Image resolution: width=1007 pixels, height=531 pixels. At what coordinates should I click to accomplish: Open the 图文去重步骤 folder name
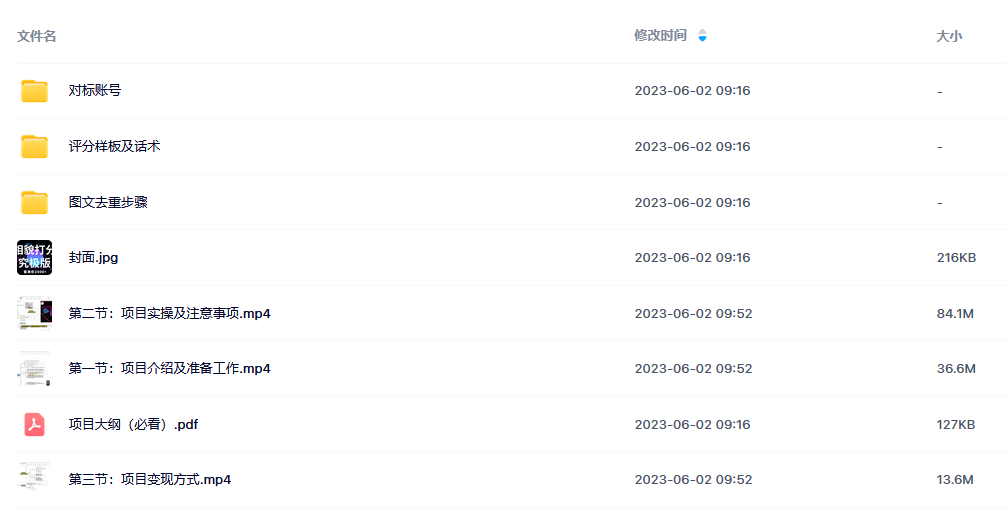click(108, 202)
